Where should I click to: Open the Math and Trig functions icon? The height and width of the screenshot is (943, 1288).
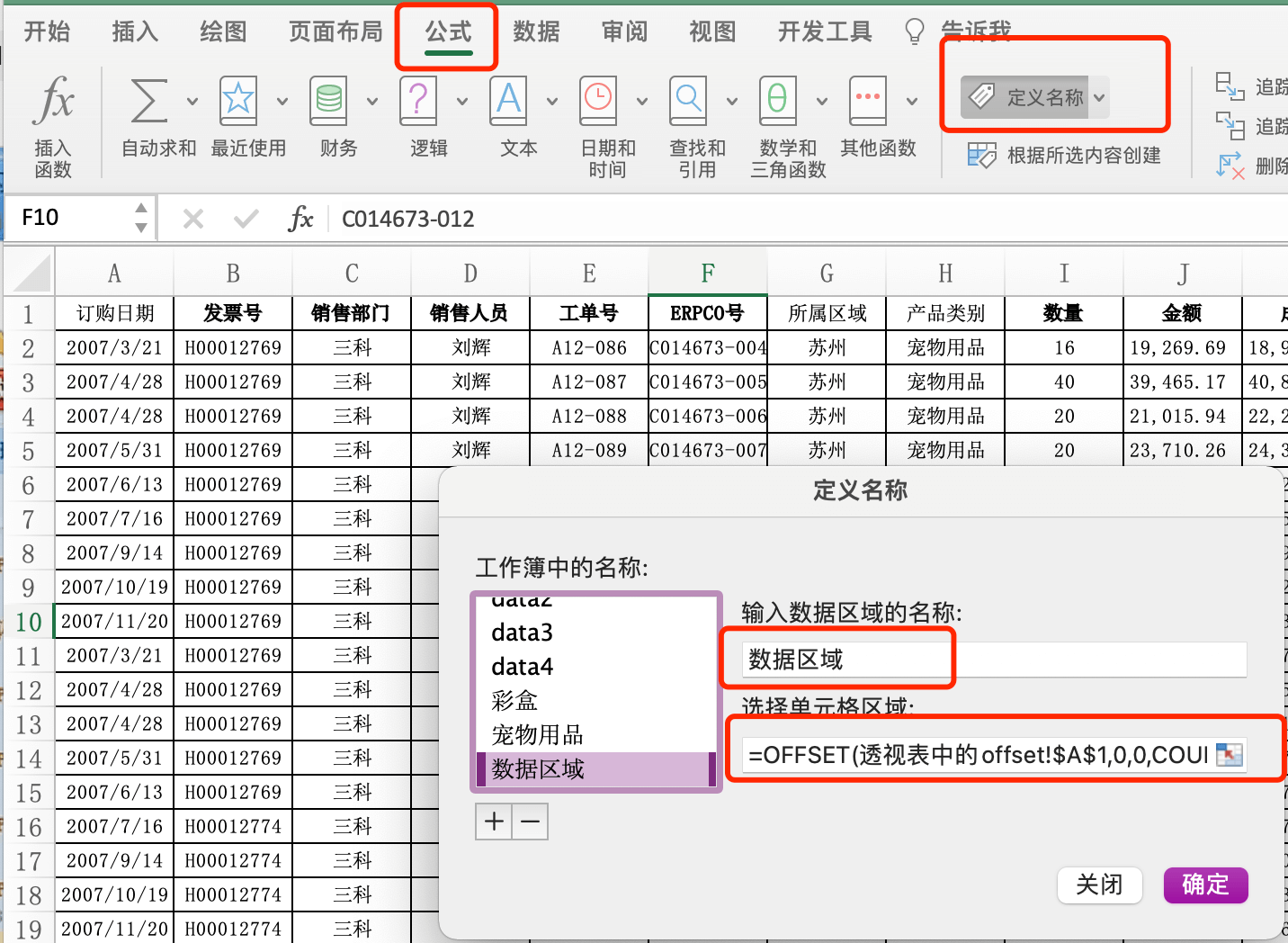click(x=778, y=100)
